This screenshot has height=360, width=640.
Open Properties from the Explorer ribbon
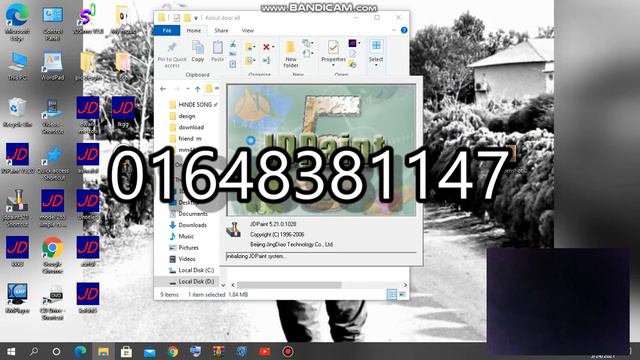click(x=333, y=53)
